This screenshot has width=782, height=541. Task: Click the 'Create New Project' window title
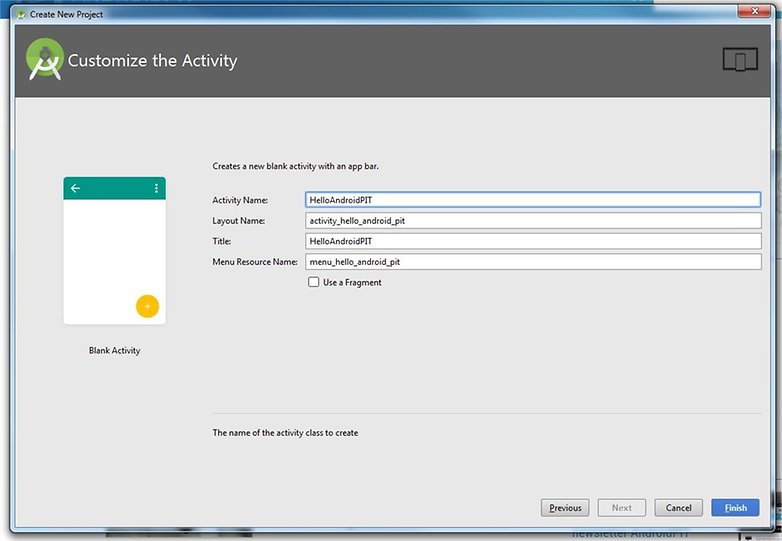tap(66, 14)
